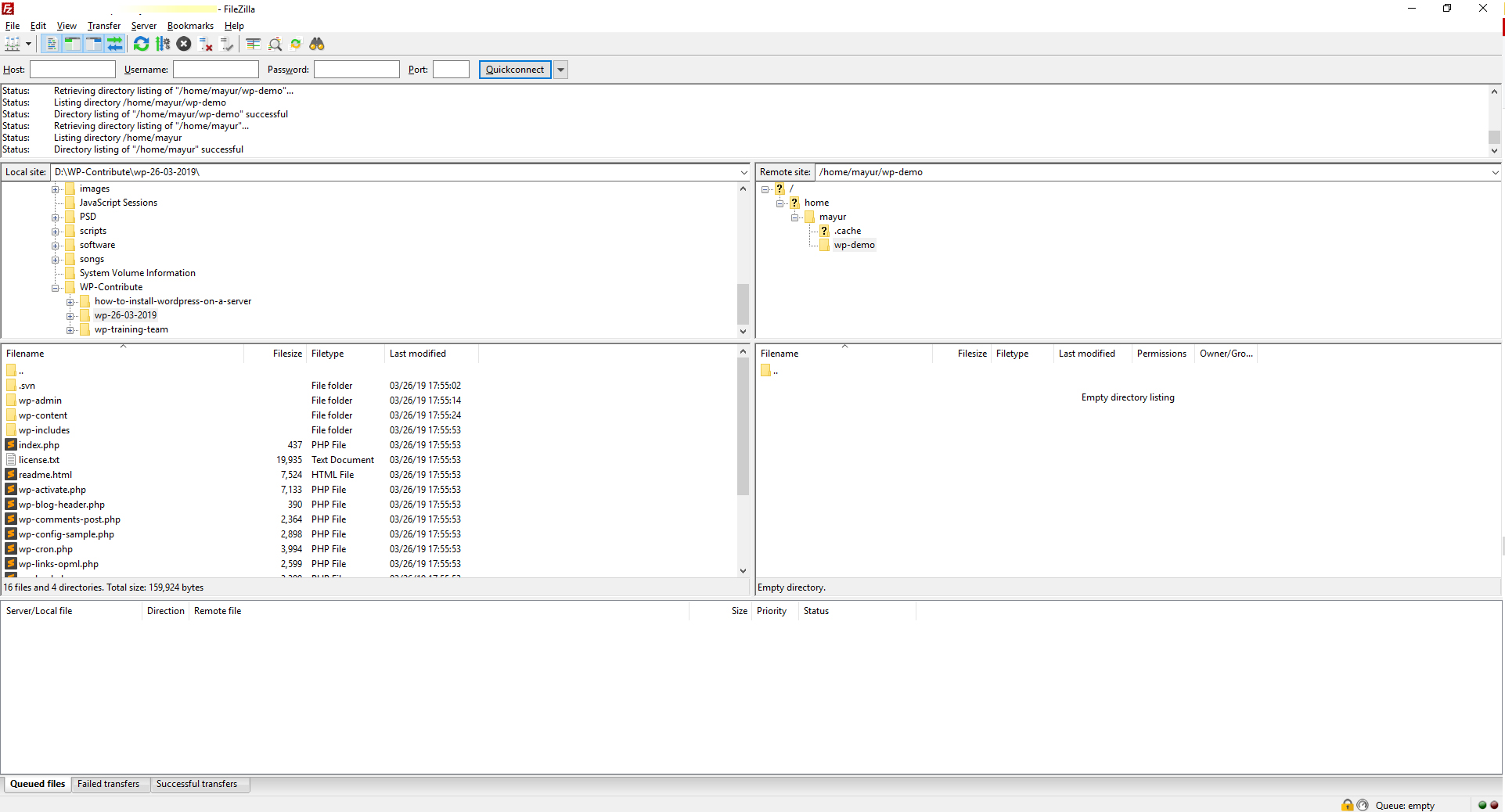Open the Server menu
This screenshot has width=1505, height=812.
coord(144,26)
